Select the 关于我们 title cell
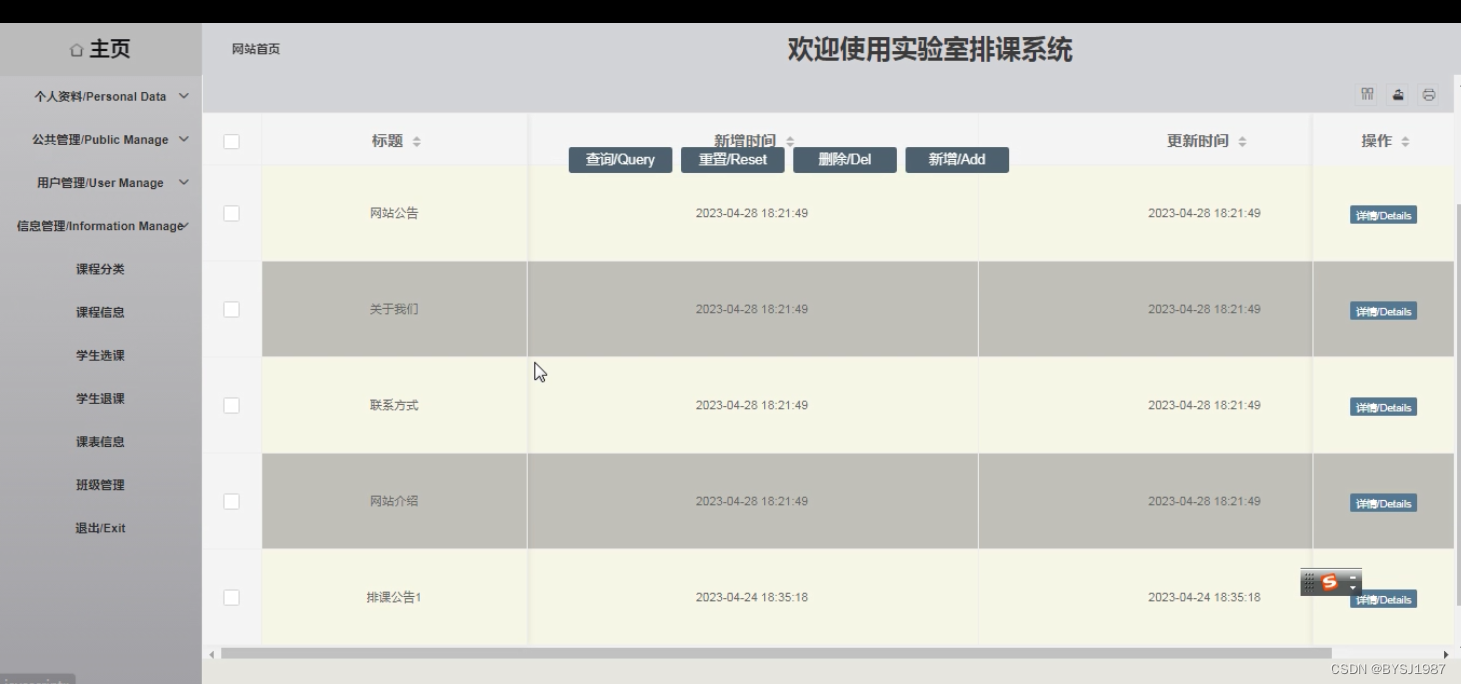This screenshot has height=684, width=1461. tap(394, 309)
